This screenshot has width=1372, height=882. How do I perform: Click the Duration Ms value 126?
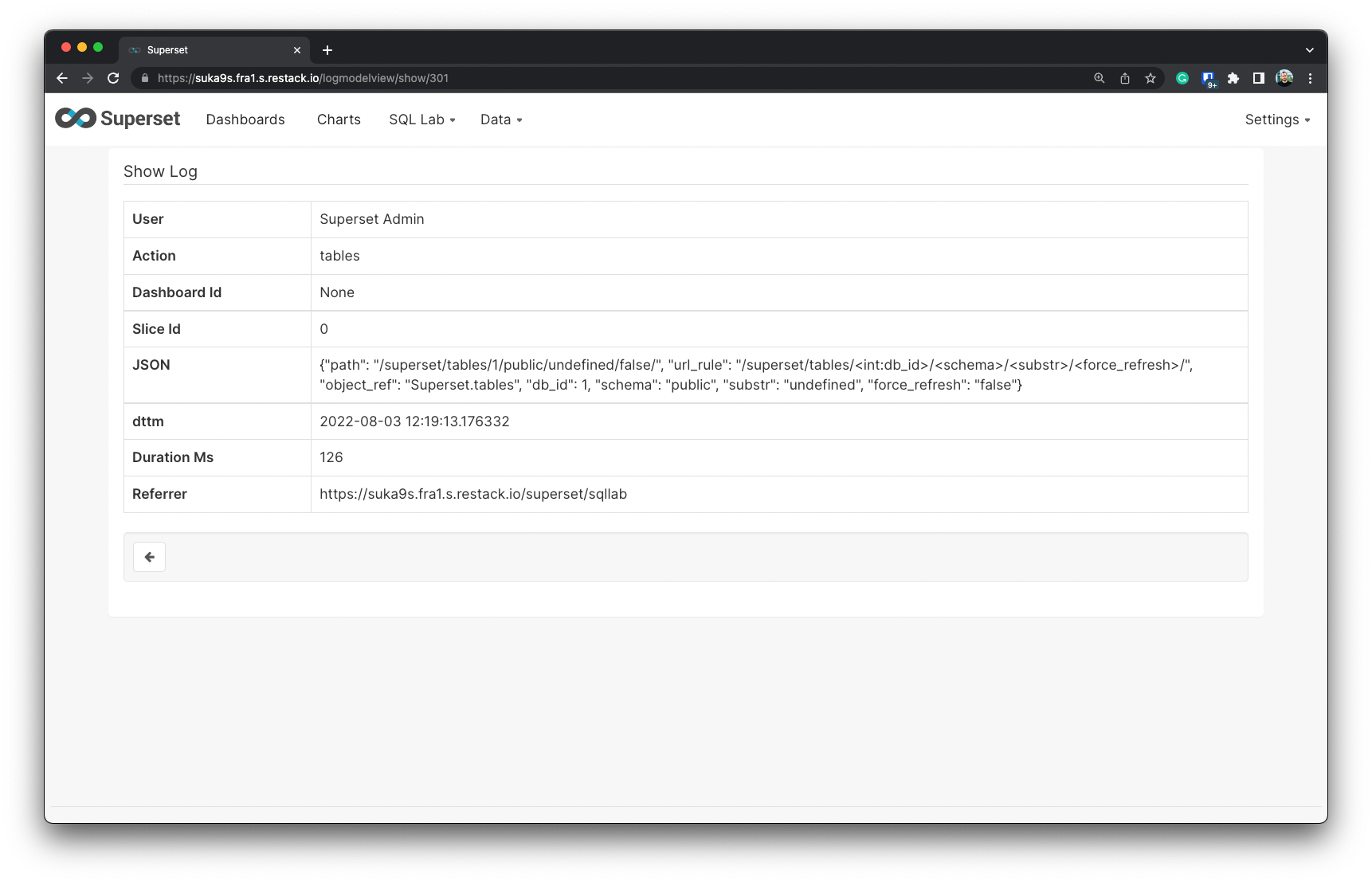coord(331,457)
